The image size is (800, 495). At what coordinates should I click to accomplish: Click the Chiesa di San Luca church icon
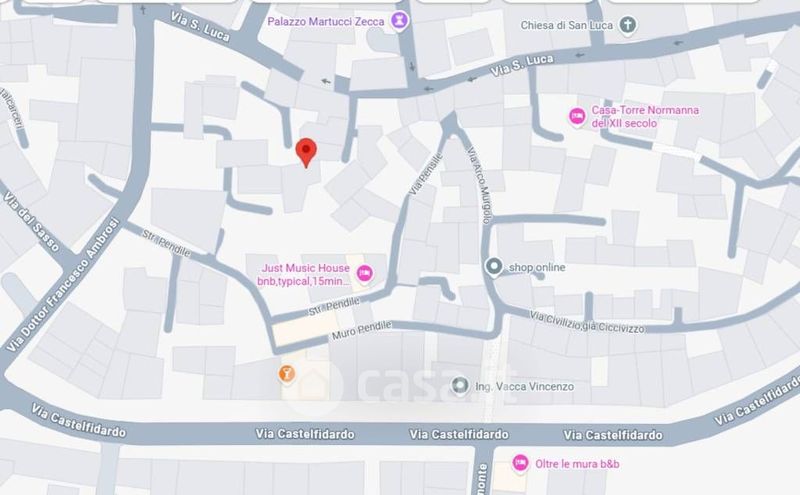tap(628, 24)
